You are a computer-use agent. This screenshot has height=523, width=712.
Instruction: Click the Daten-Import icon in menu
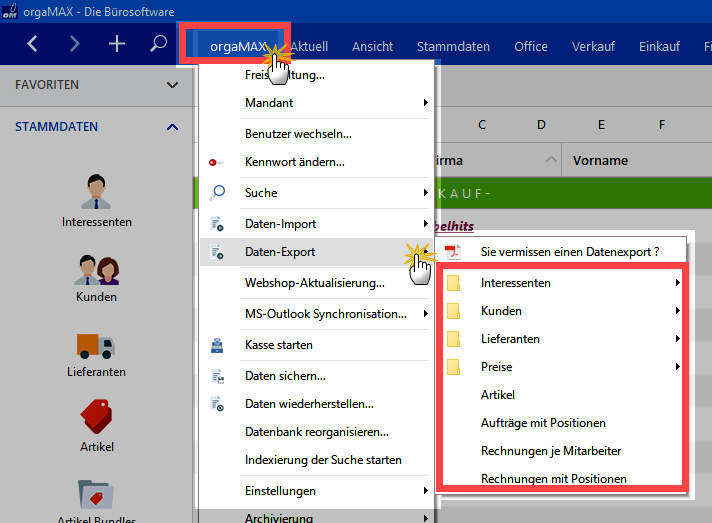click(217, 224)
